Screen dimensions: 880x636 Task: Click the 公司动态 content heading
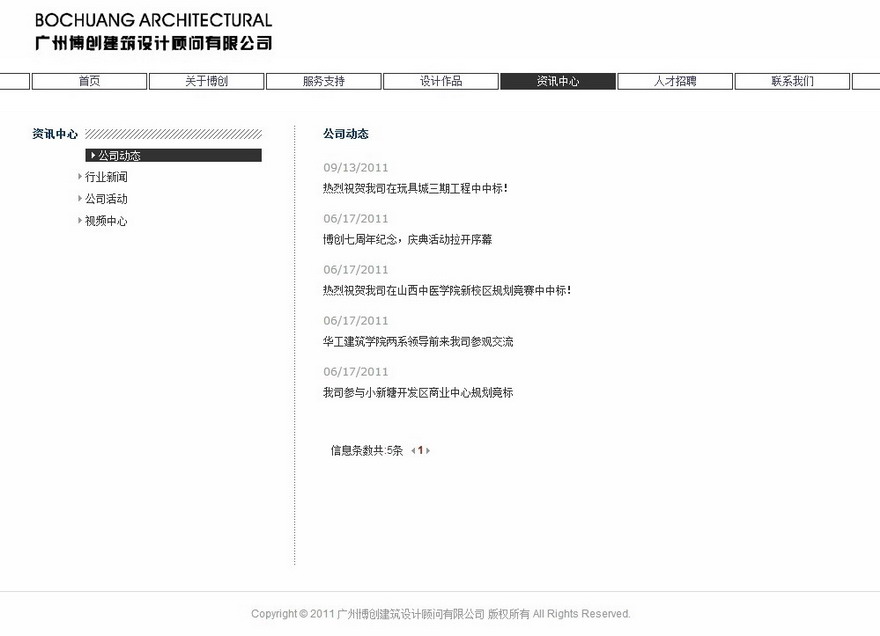[x=346, y=134]
